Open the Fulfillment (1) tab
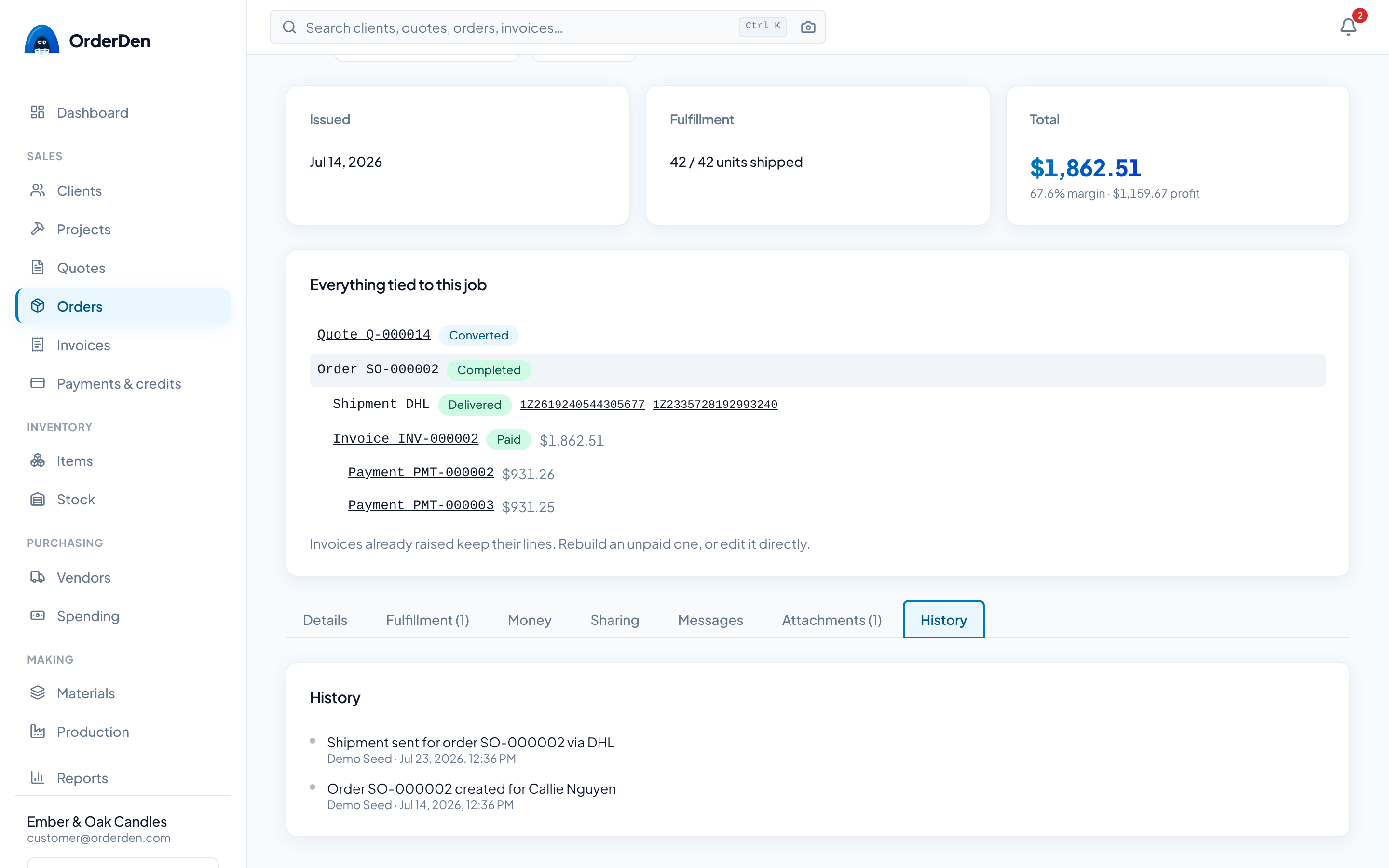Screen dimensions: 1389x868 pyautogui.click(x=428, y=620)
